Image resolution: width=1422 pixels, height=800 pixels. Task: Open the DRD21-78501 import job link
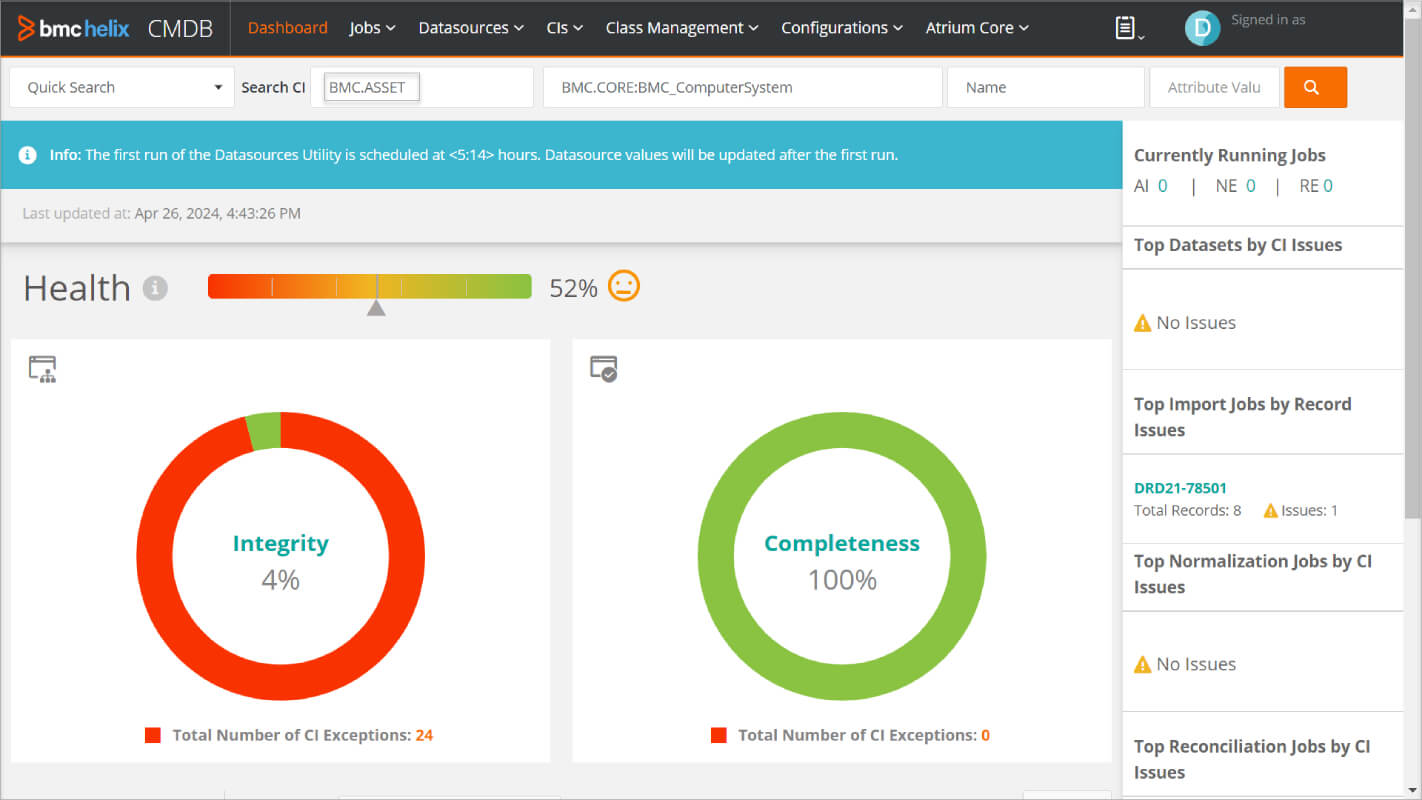(x=1180, y=488)
